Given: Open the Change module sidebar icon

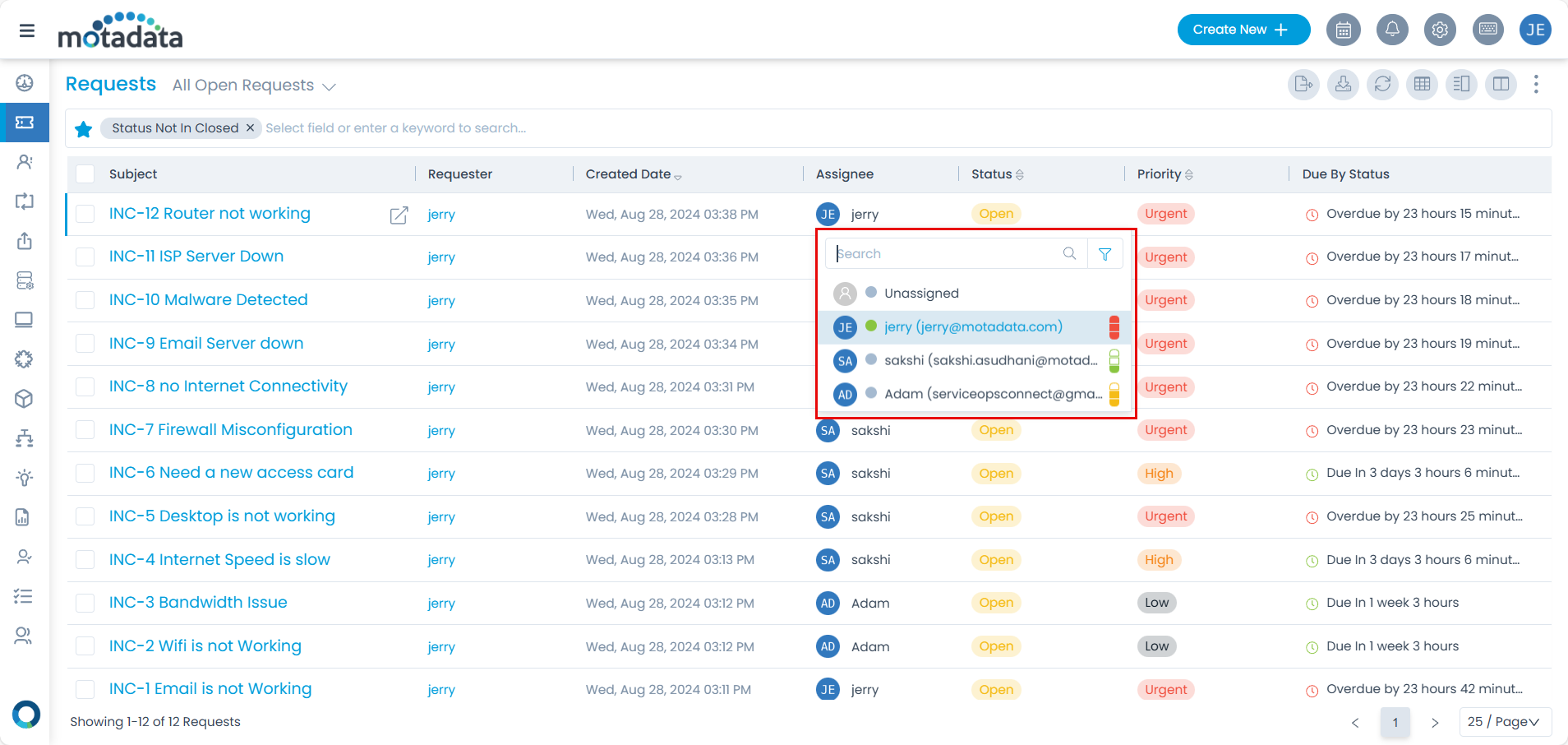Looking at the screenshot, I should (x=25, y=201).
